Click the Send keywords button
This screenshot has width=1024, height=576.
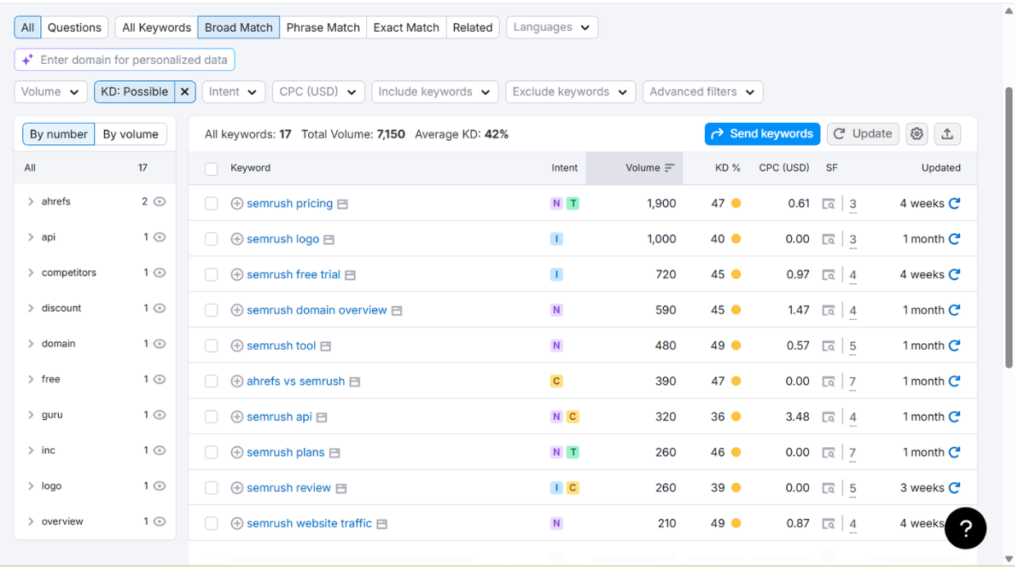pos(762,134)
